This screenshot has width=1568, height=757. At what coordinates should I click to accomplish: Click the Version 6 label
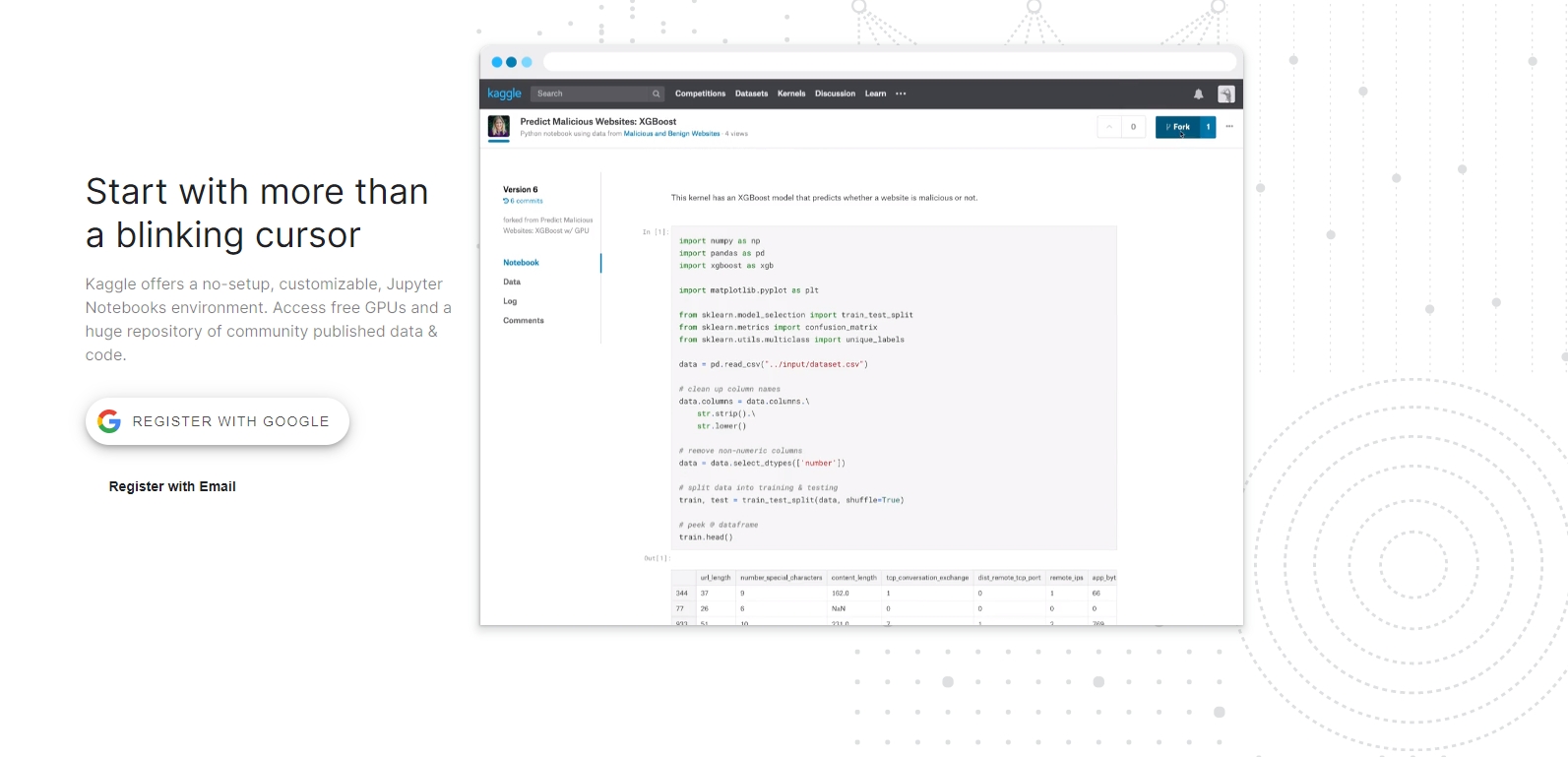[x=521, y=189]
